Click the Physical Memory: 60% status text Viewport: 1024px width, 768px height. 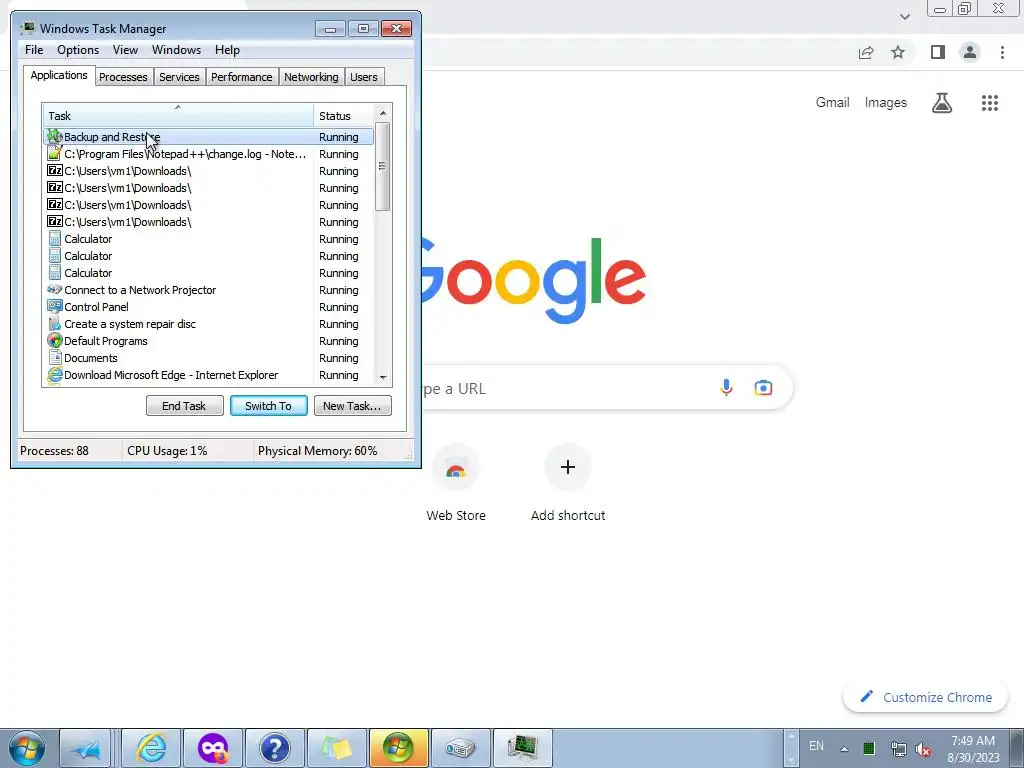317,451
